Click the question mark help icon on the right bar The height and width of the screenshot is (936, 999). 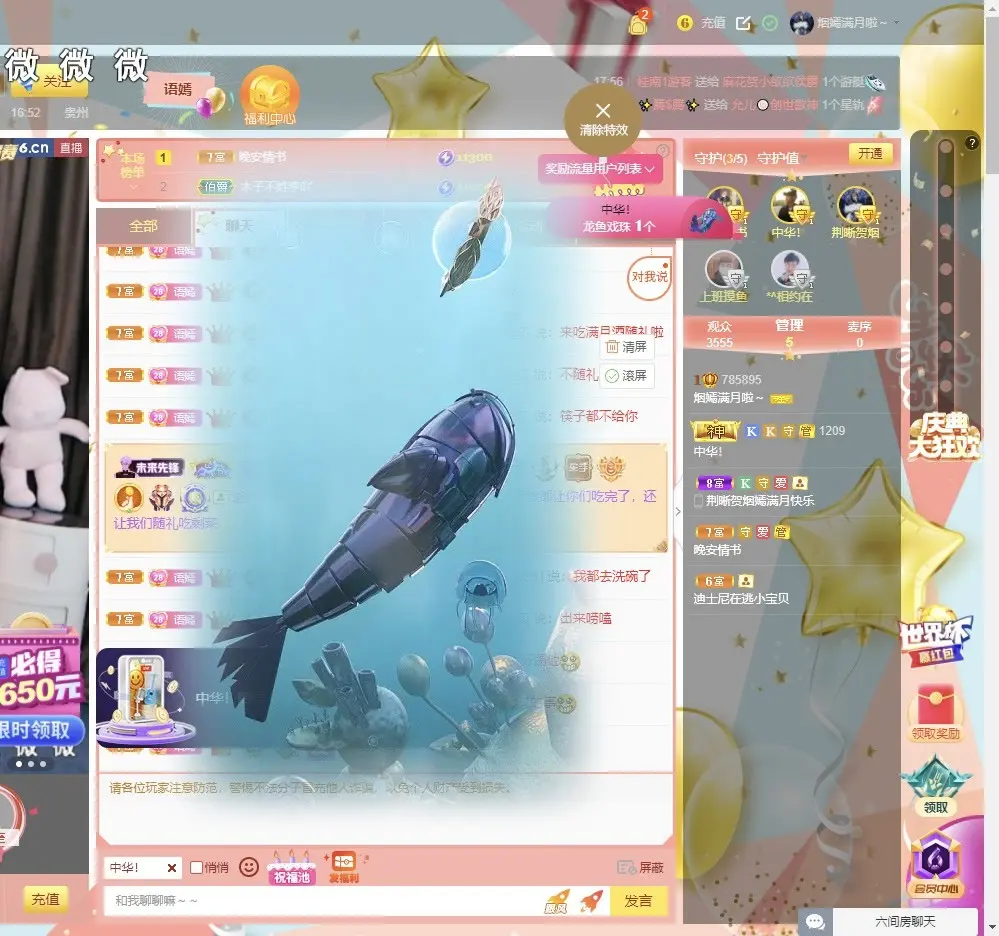(x=972, y=143)
